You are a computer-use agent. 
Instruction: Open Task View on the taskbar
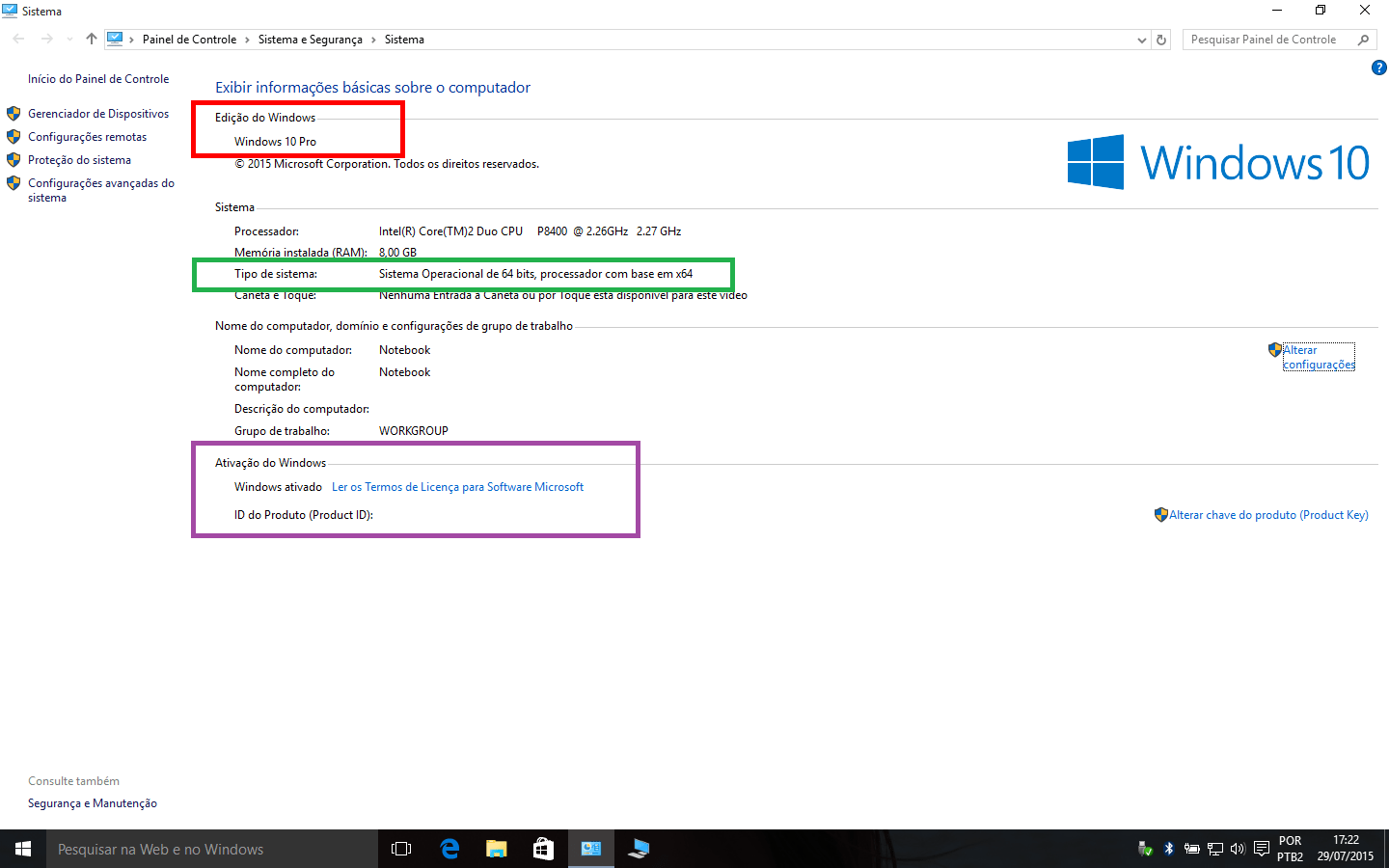click(401, 849)
